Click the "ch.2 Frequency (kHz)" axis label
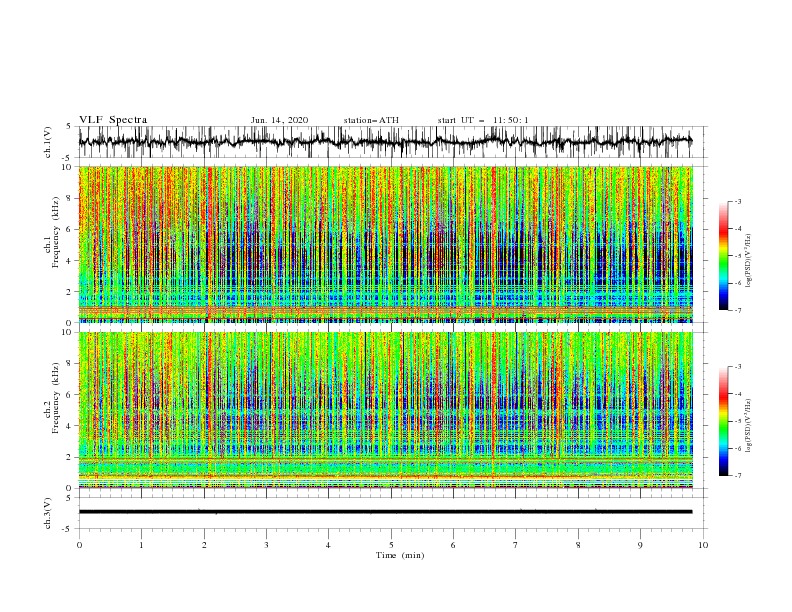 click(x=52, y=397)
